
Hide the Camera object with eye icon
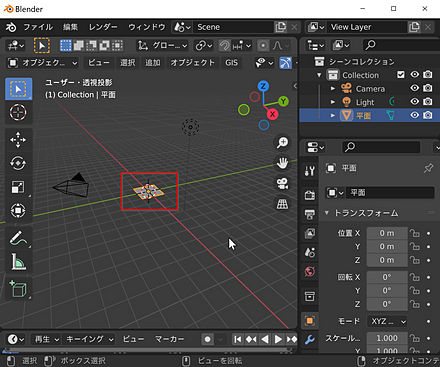(x=414, y=88)
